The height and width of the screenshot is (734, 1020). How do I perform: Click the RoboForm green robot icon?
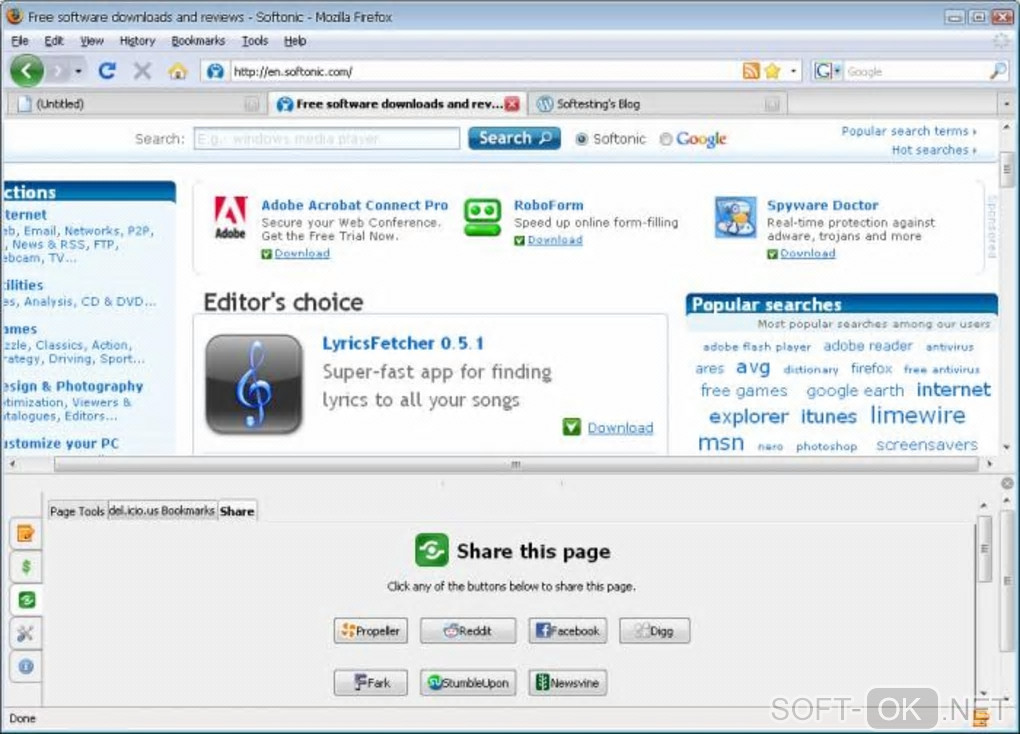[482, 217]
